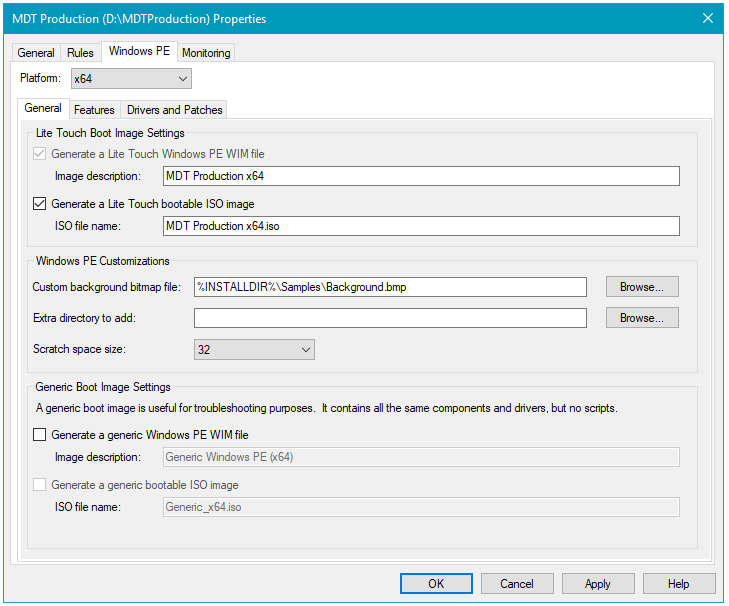Open the Monitoring tab
This screenshot has height=606, width=729.
coord(206,53)
